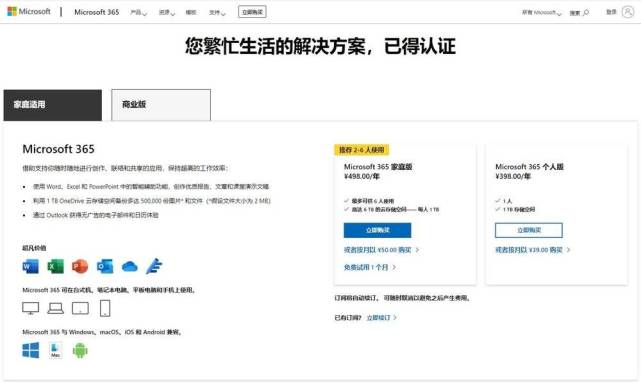Click the page headline 您繁忙生活的解决方案
This screenshot has height=383, width=641.
point(320,45)
